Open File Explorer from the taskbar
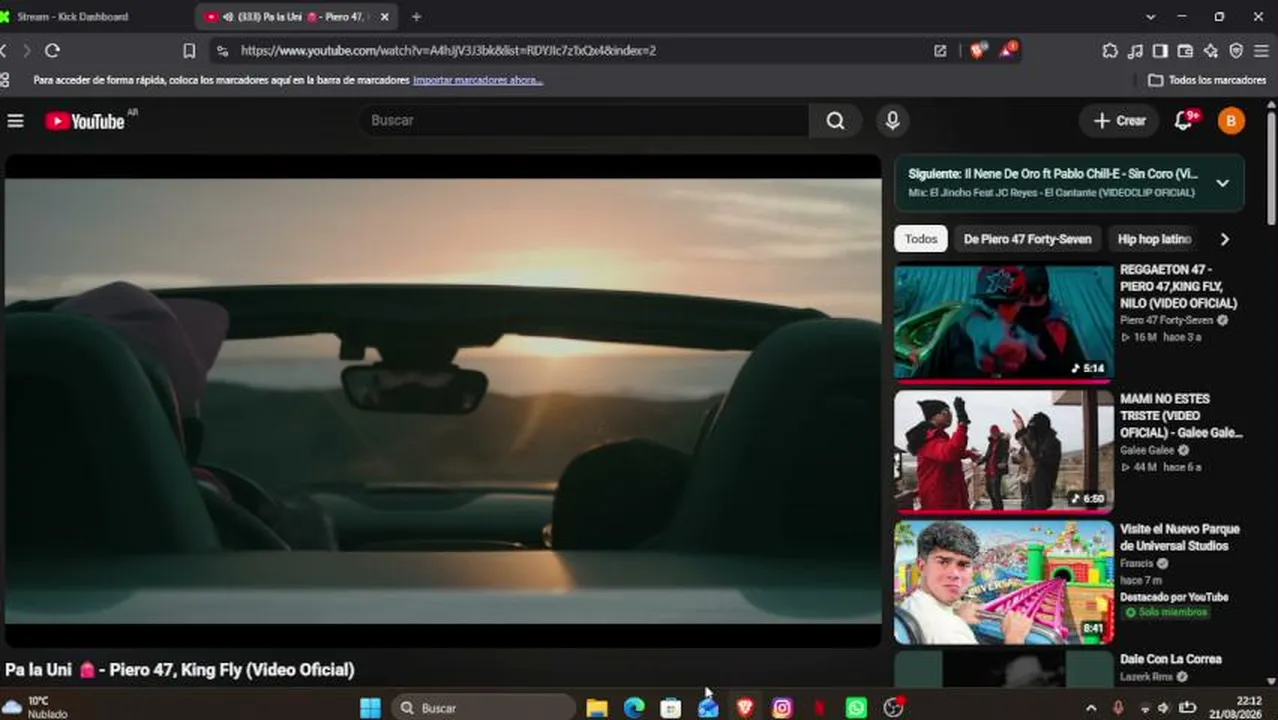 597,708
